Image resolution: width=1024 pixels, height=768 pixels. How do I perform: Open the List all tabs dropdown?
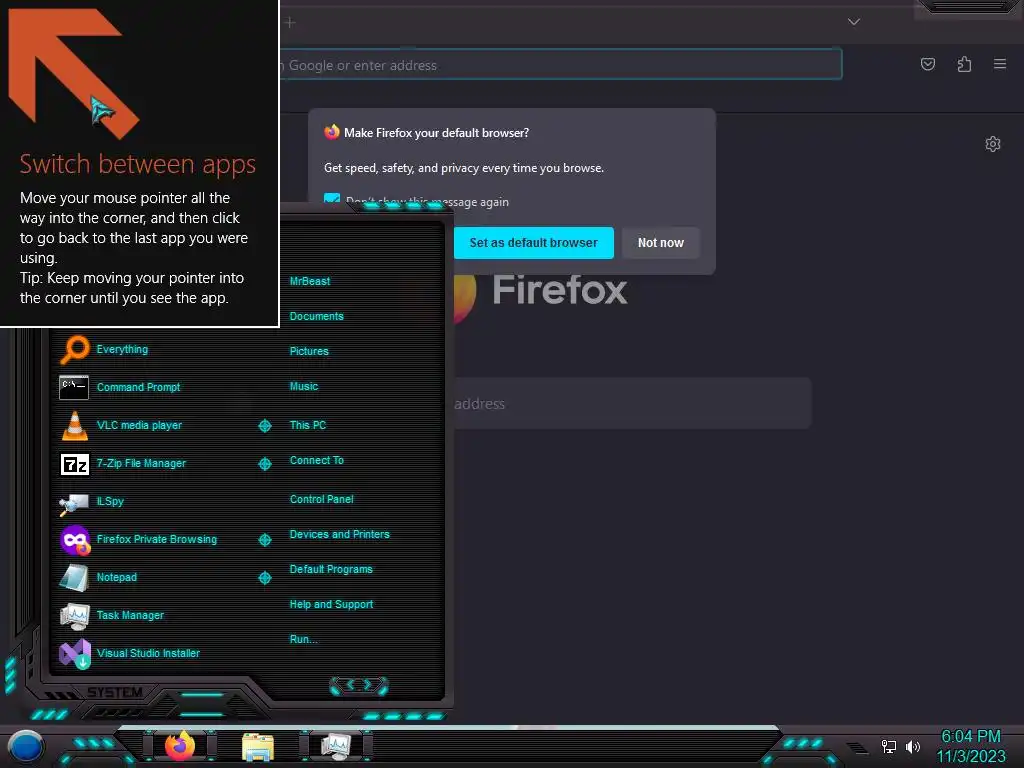coord(854,22)
